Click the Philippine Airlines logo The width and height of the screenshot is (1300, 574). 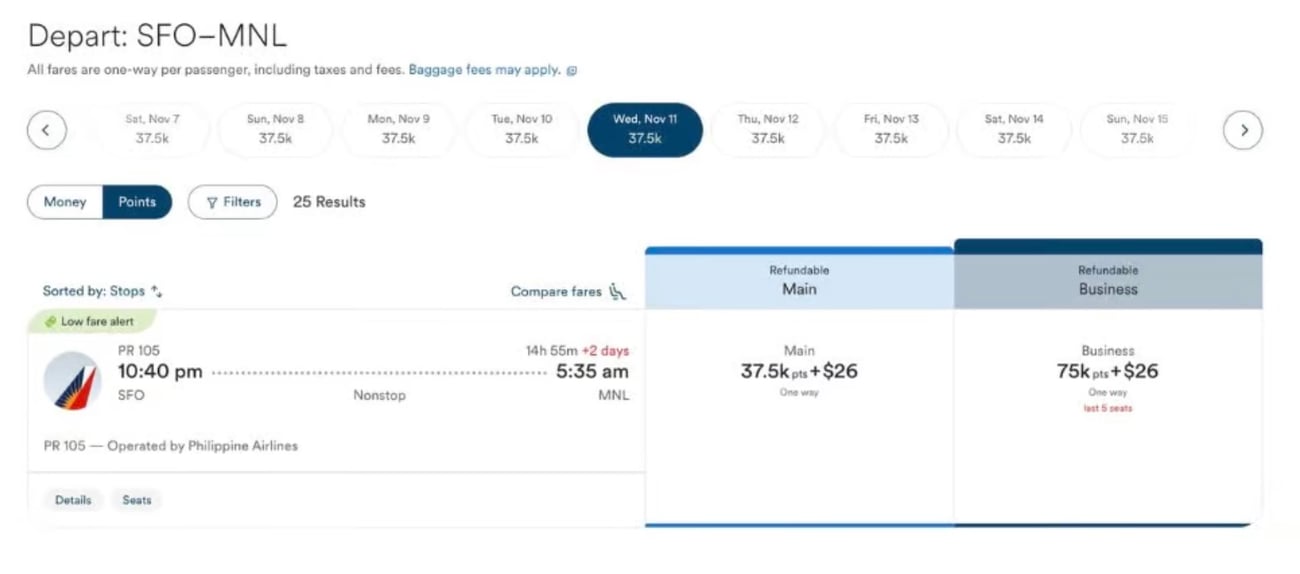(71, 381)
